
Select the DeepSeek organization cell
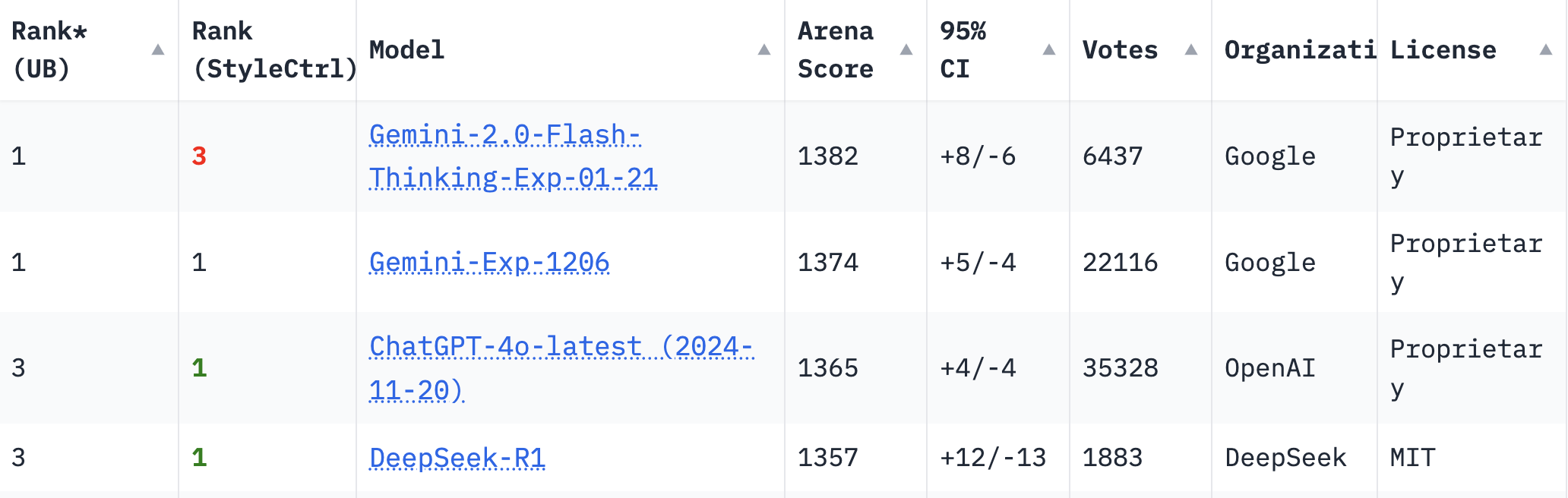(x=1285, y=458)
